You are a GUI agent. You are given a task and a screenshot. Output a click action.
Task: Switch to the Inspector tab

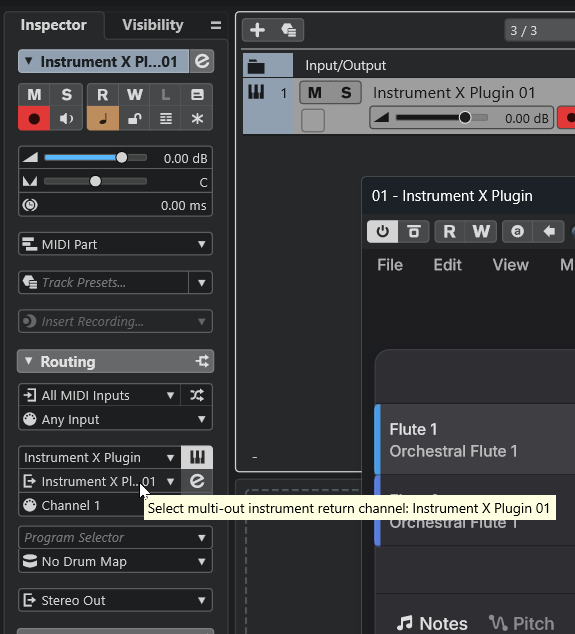(x=53, y=25)
